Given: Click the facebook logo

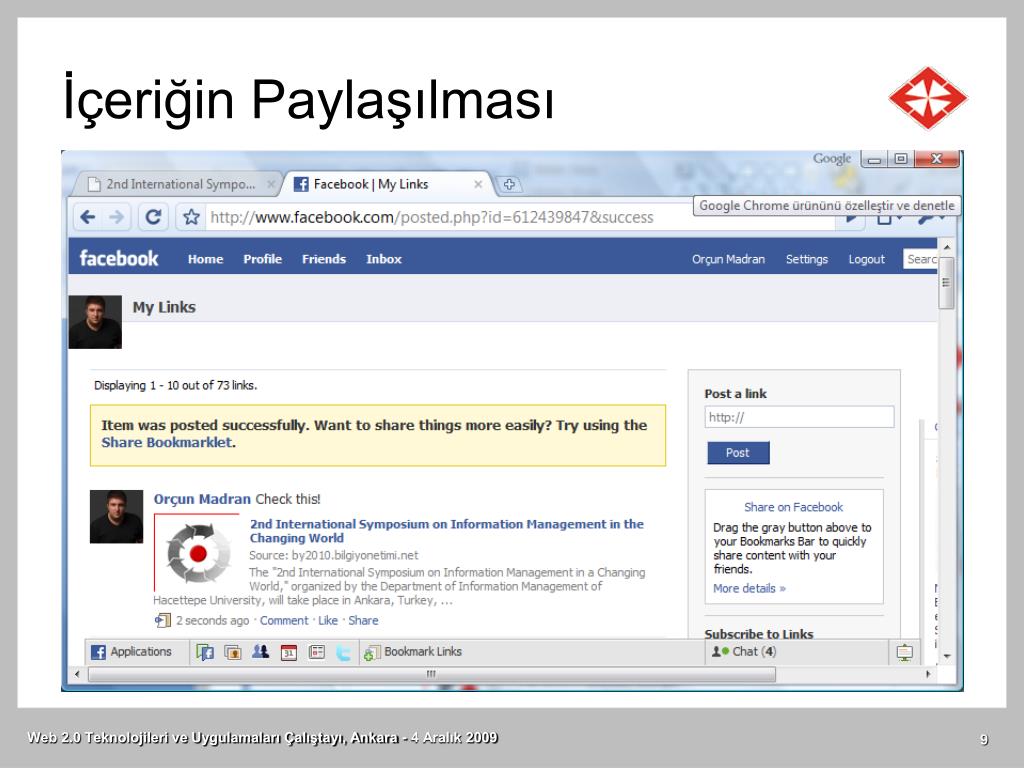Looking at the screenshot, I should coord(119,259).
